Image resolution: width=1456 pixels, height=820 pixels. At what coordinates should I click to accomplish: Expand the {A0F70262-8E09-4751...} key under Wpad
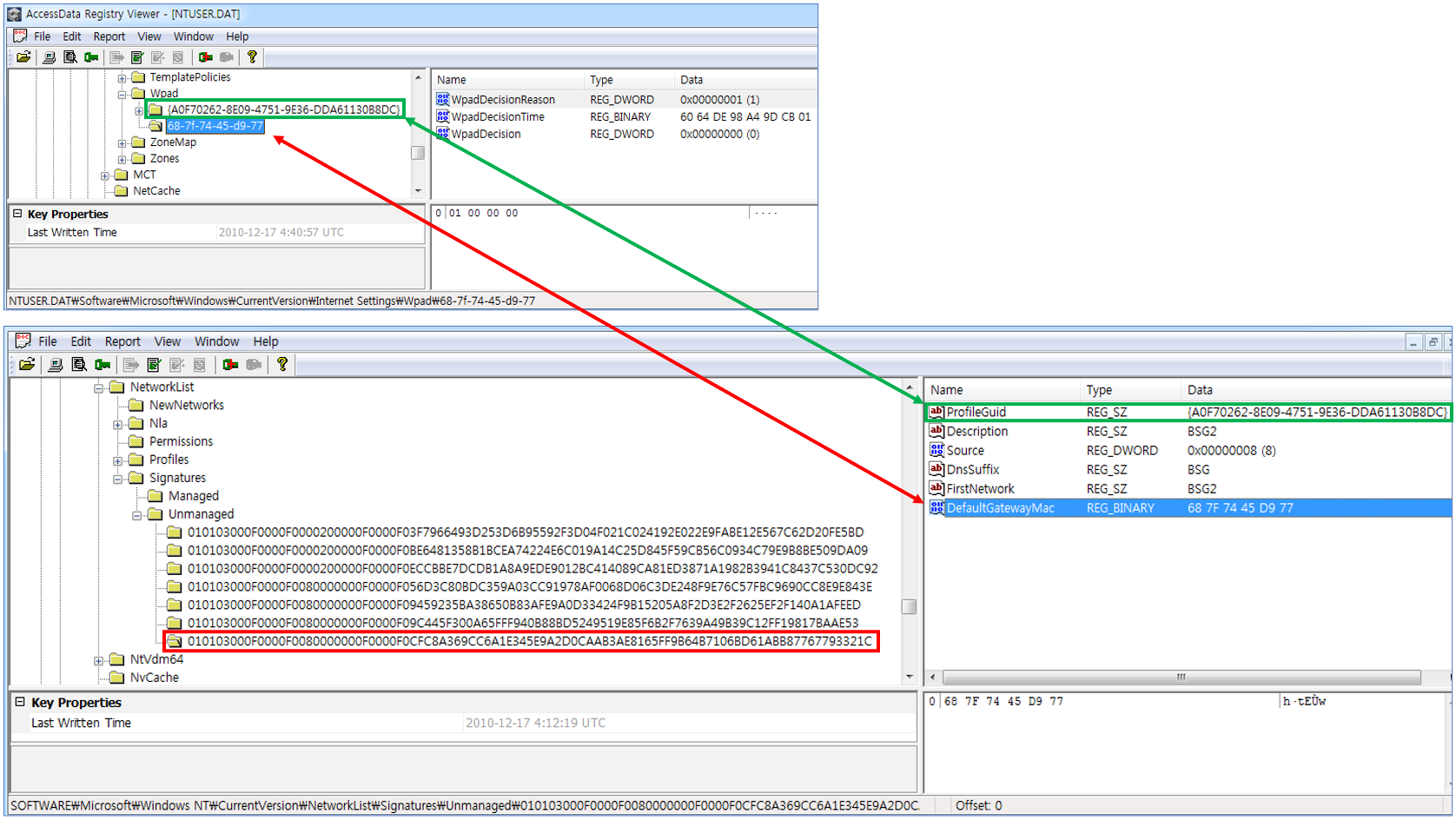click(139, 110)
